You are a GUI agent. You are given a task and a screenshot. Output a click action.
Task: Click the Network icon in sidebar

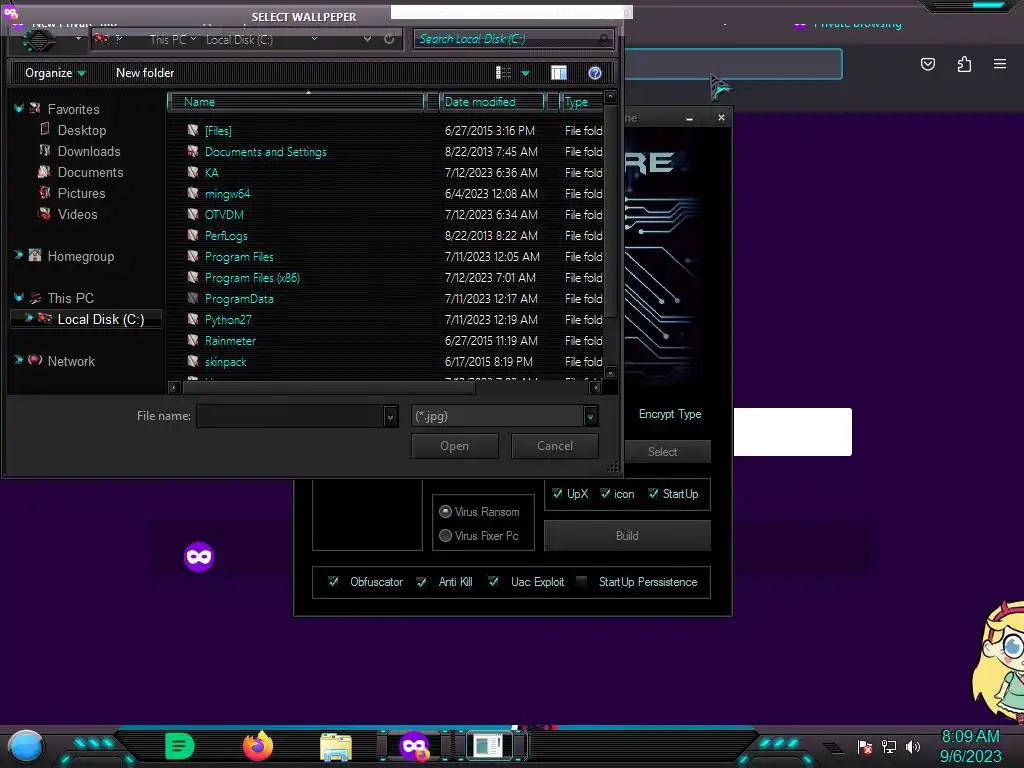click(x=35, y=360)
